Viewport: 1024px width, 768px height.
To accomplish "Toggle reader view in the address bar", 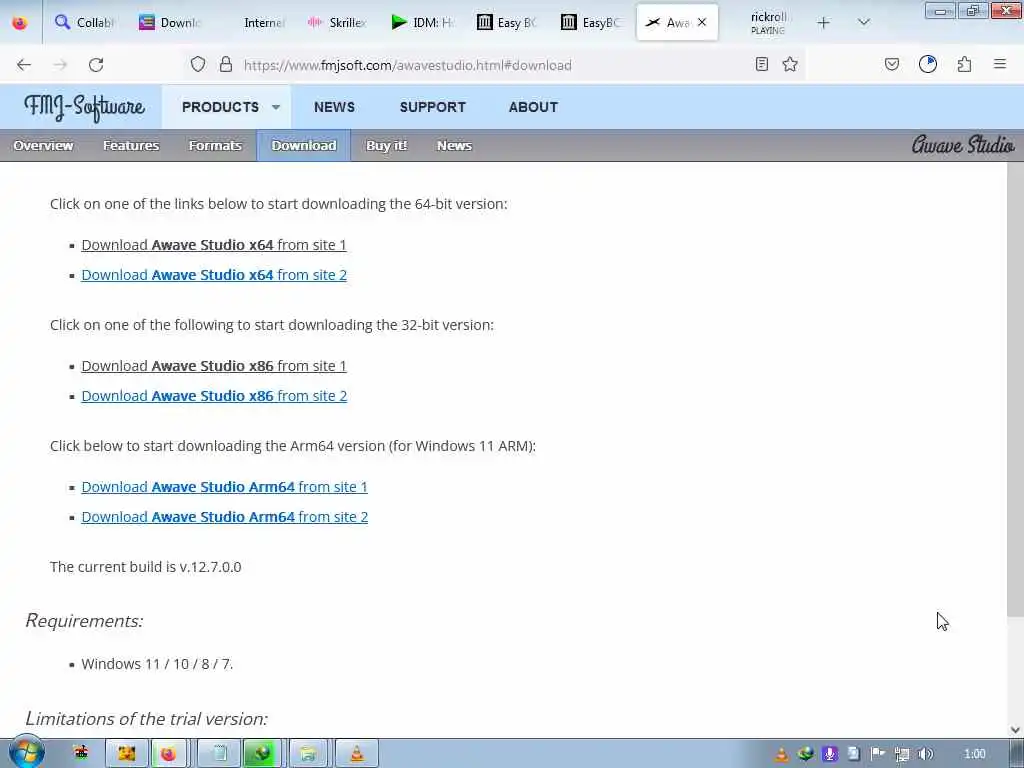I will coord(761,64).
